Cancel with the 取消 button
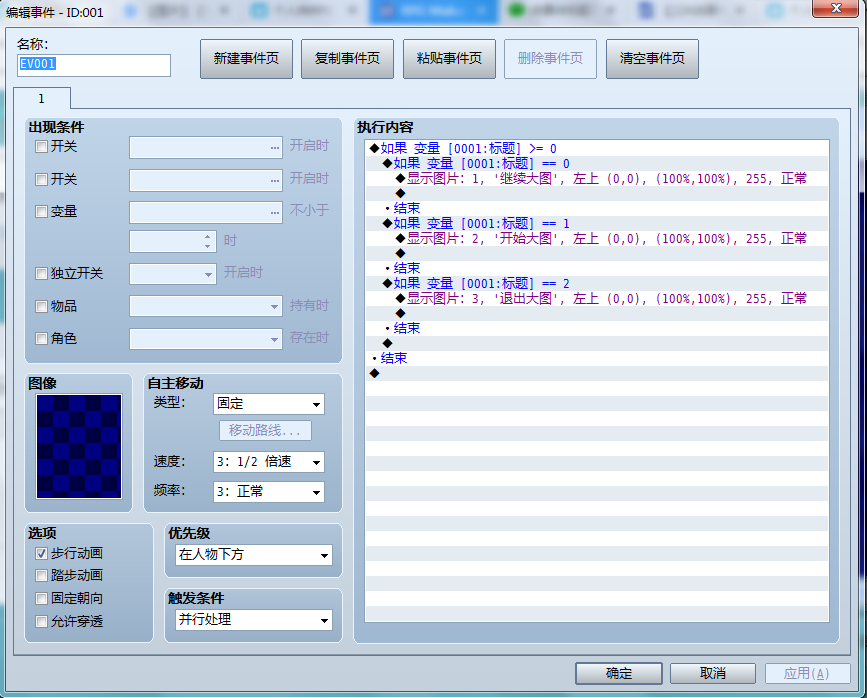Image resolution: width=867 pixels, height=698 pixels. 713,673
